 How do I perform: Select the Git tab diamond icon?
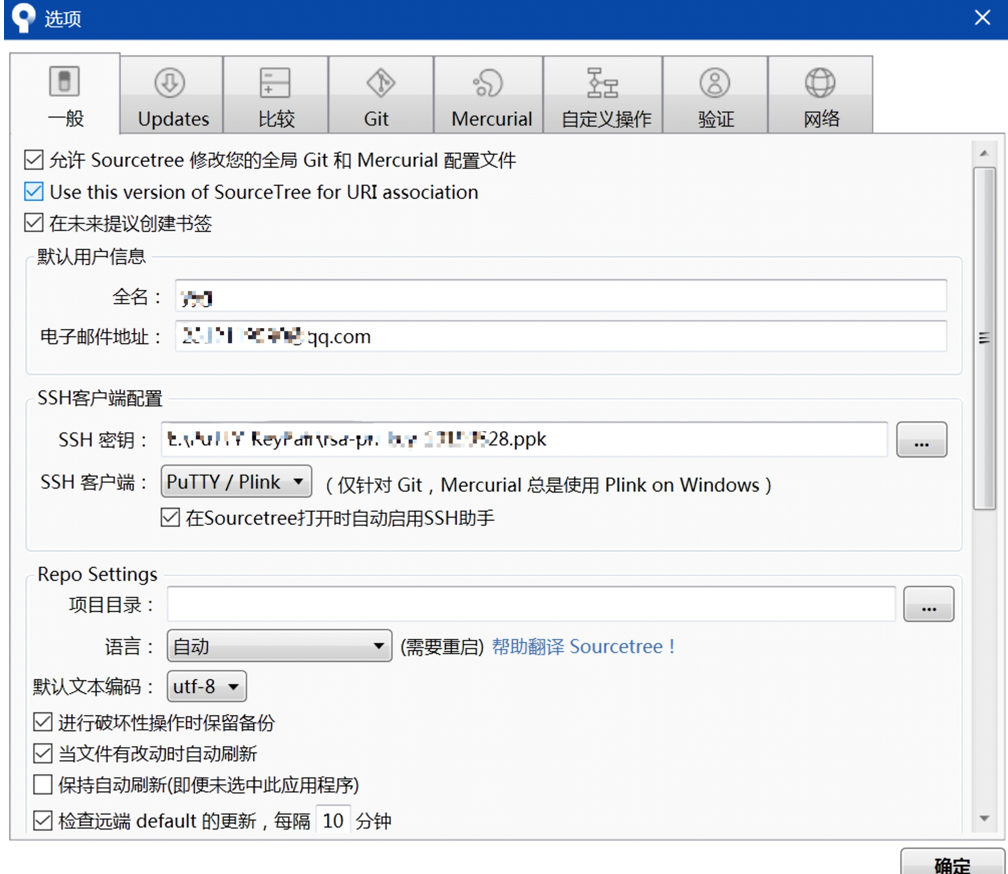coord(381,83)
